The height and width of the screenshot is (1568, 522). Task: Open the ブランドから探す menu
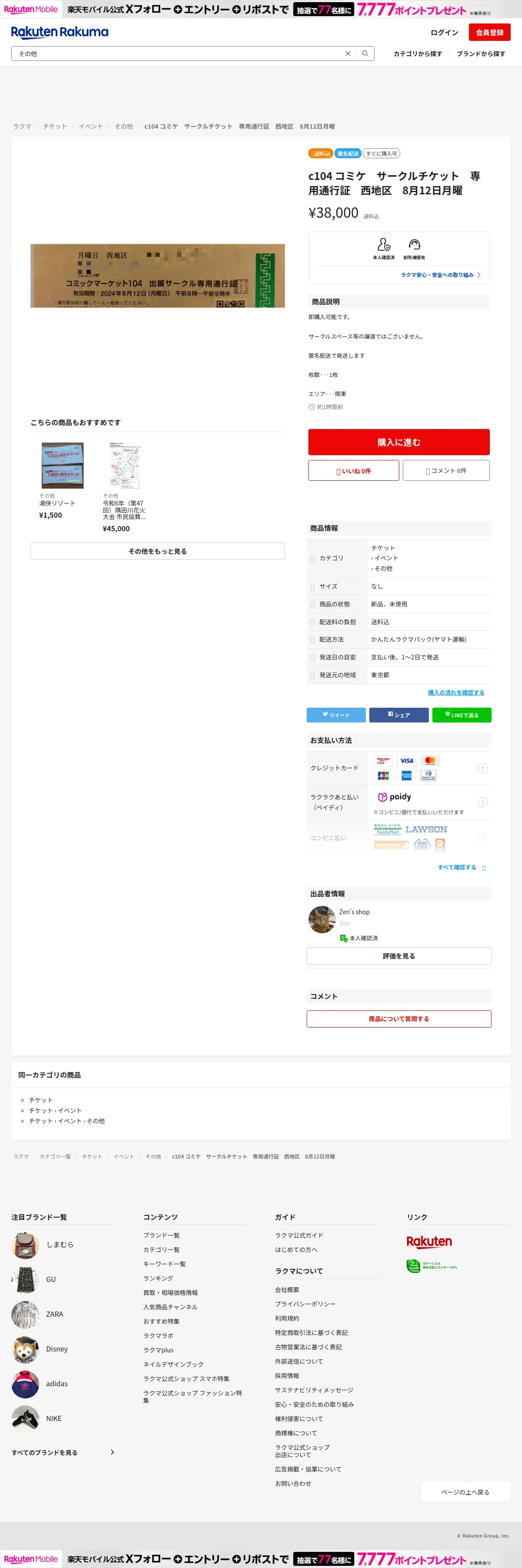point(481,53)
